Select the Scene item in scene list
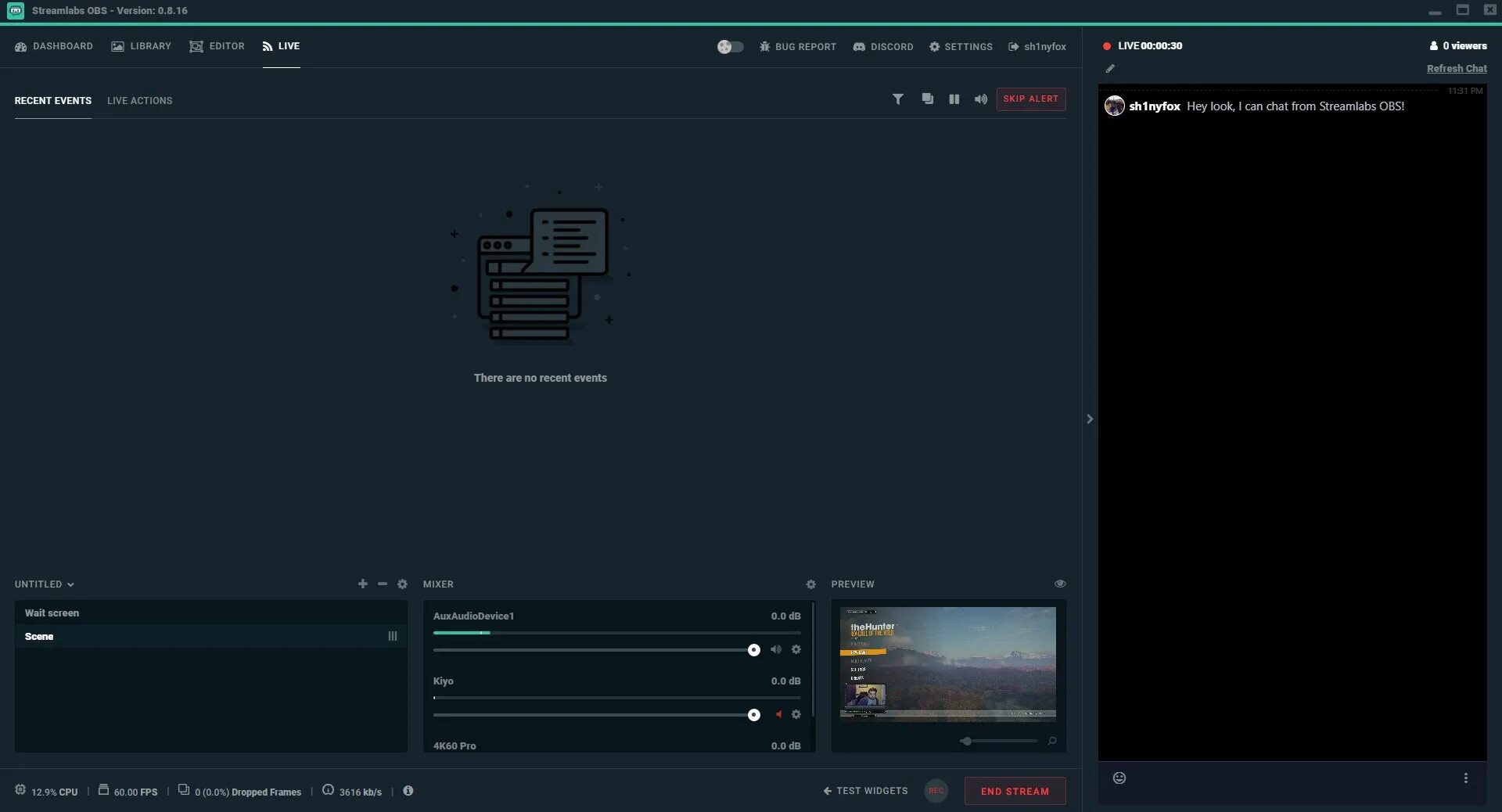The image size is (1502, 812). pos(210,637)
